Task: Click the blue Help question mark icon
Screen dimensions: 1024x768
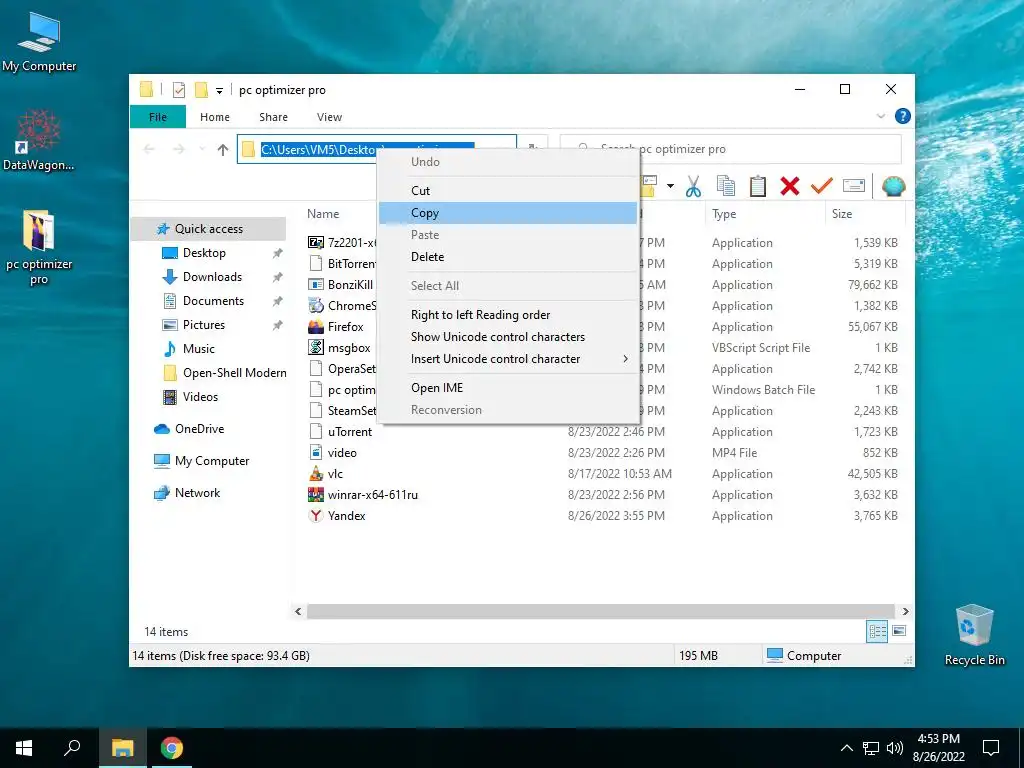Action: coord(903,116)
